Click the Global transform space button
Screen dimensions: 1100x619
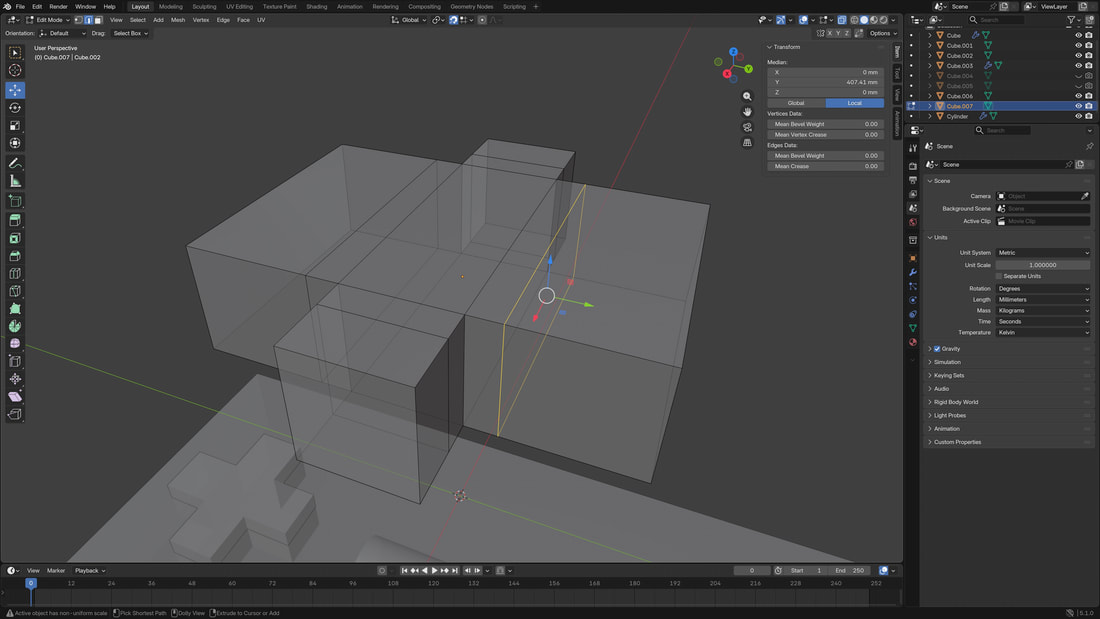point(795,103)
